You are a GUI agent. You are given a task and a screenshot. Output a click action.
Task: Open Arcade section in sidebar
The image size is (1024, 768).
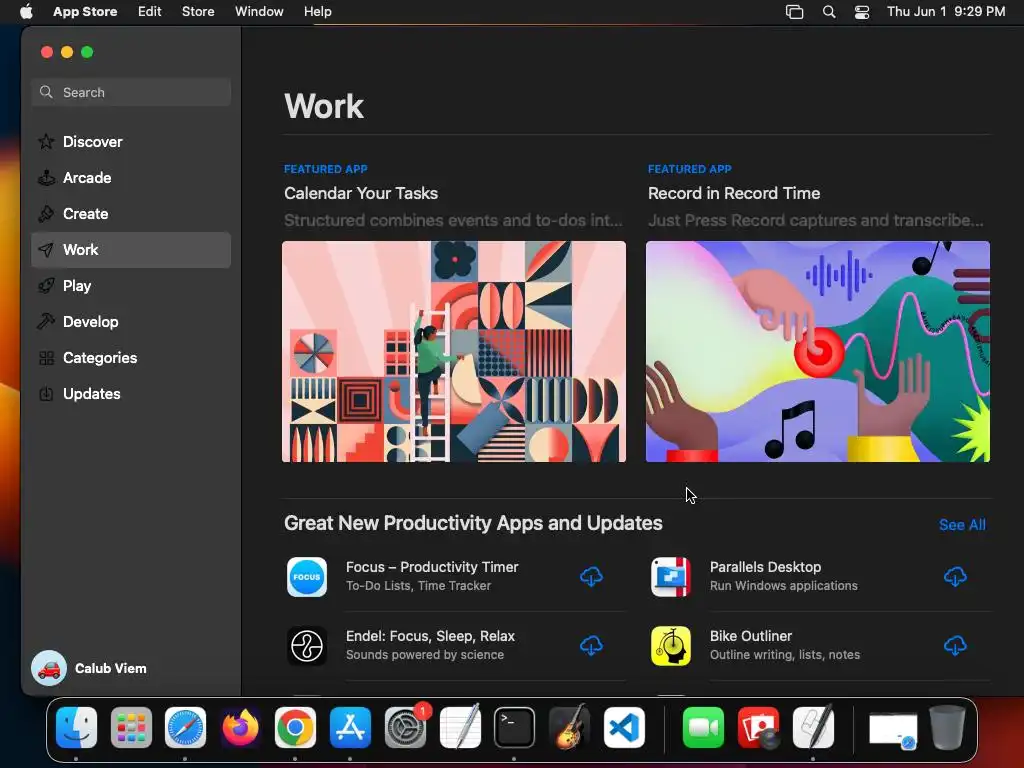tap(131, 178)
